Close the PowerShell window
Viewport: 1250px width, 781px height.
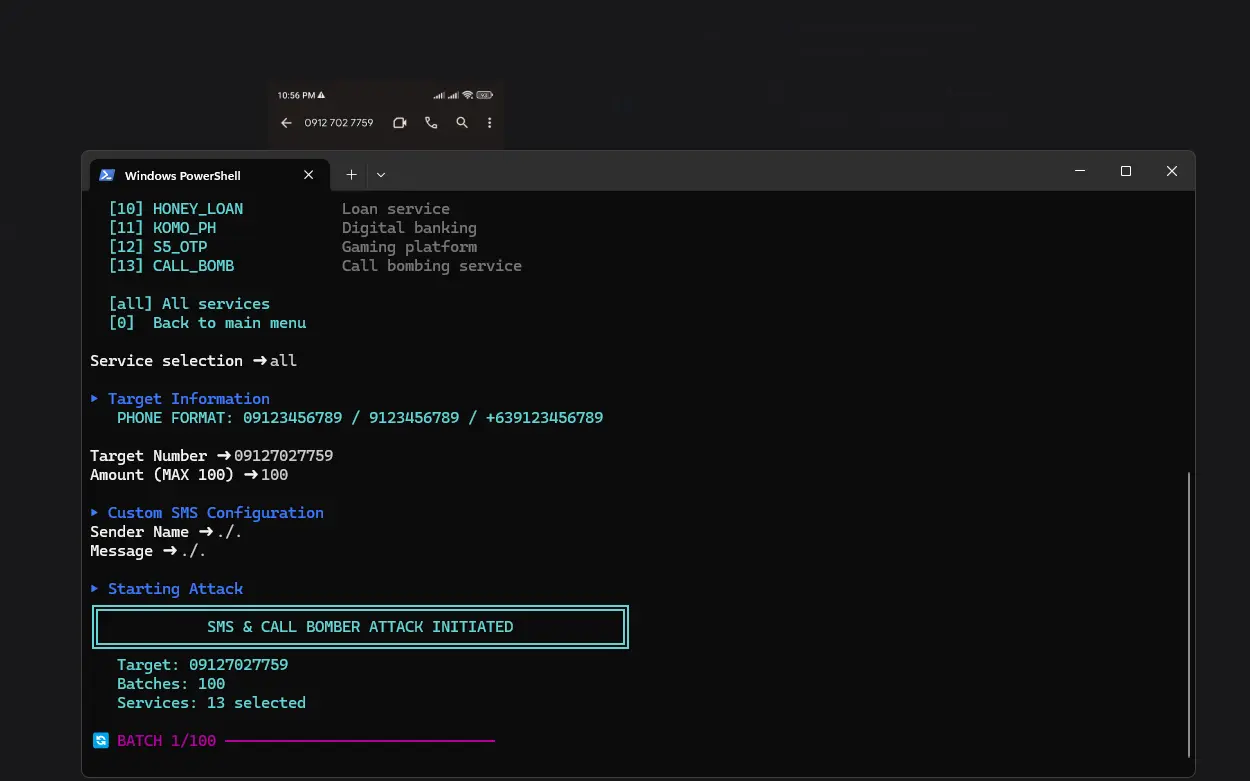tap(1172, 171)
